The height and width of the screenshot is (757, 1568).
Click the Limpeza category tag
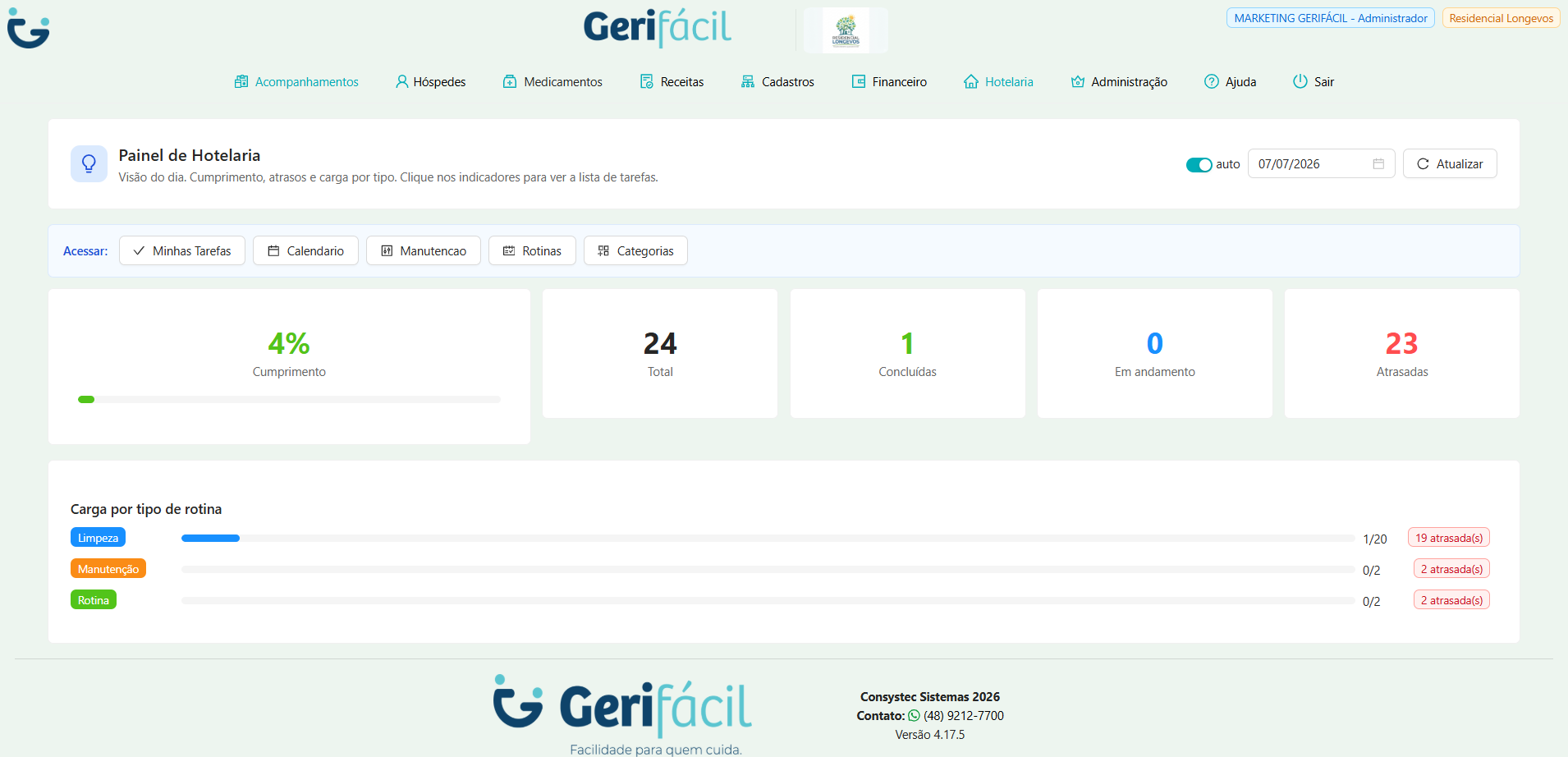98,538
